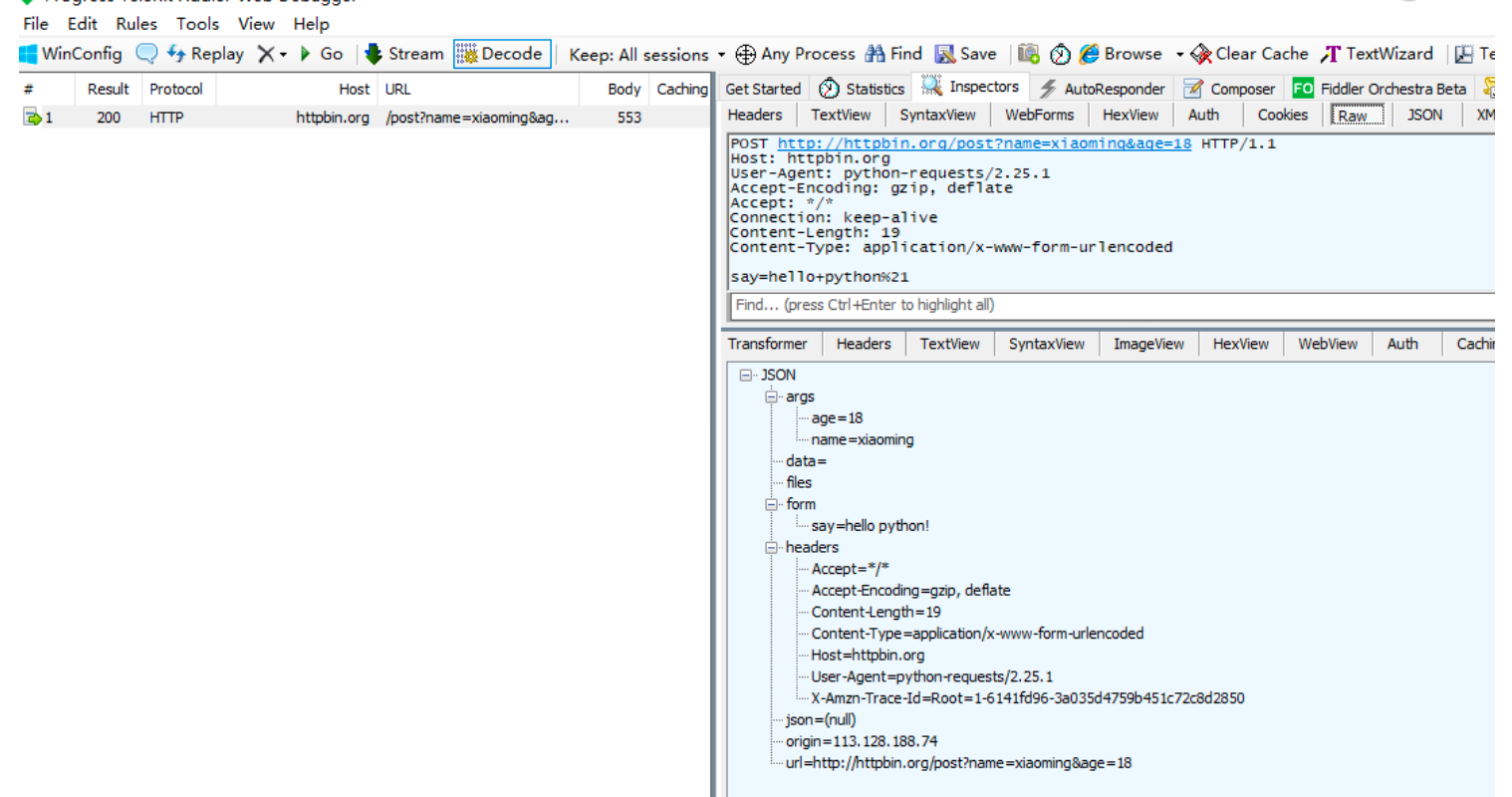
Task: Switch to the AutoResponder tab
Action: (1102, 89)
